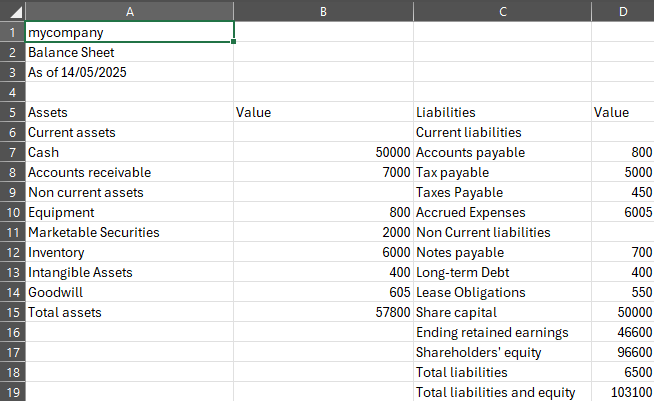Image resolution: width=654 pixels, height=401 pixels.
Task: Click the select-all corner triangle
Action: tap(16, 13)
